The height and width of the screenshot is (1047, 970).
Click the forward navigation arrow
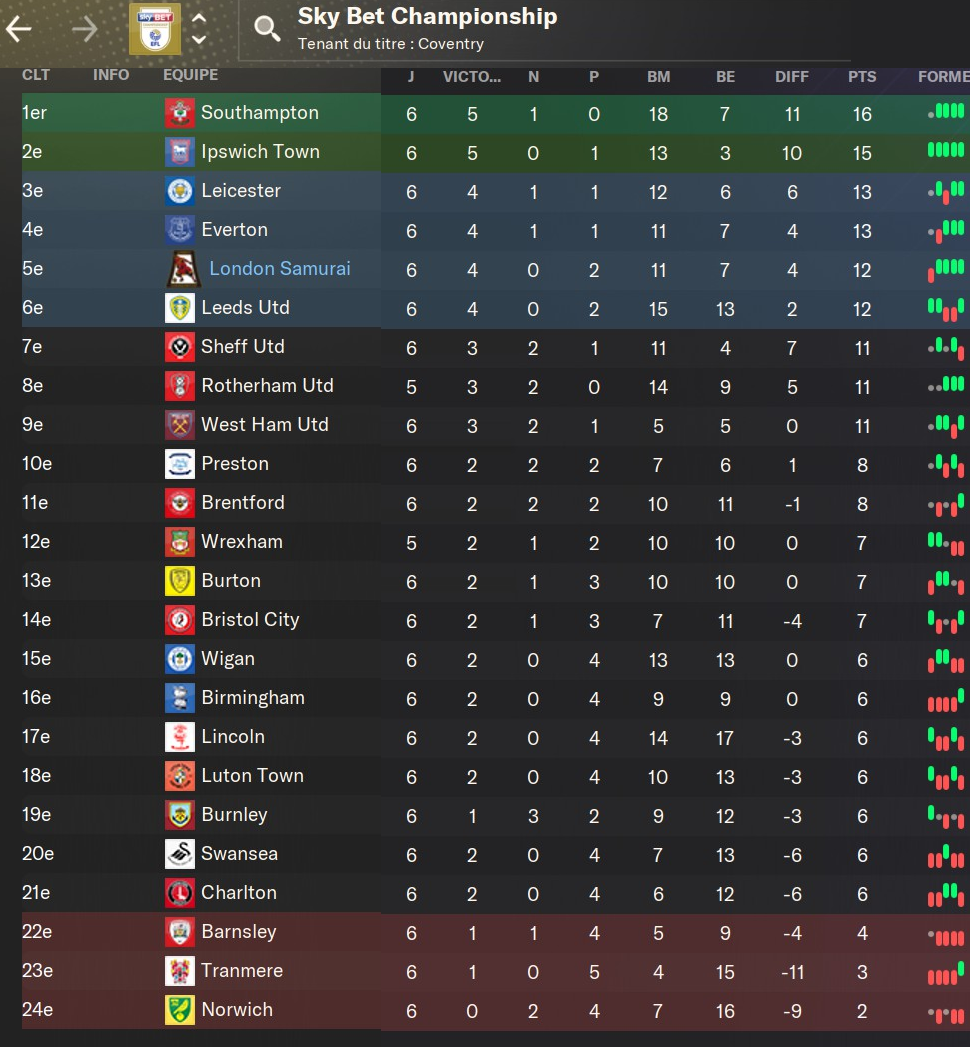[85, 29]
